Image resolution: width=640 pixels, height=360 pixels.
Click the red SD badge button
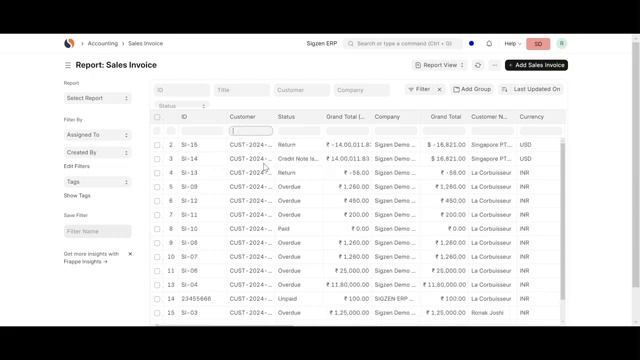point(538,44)
